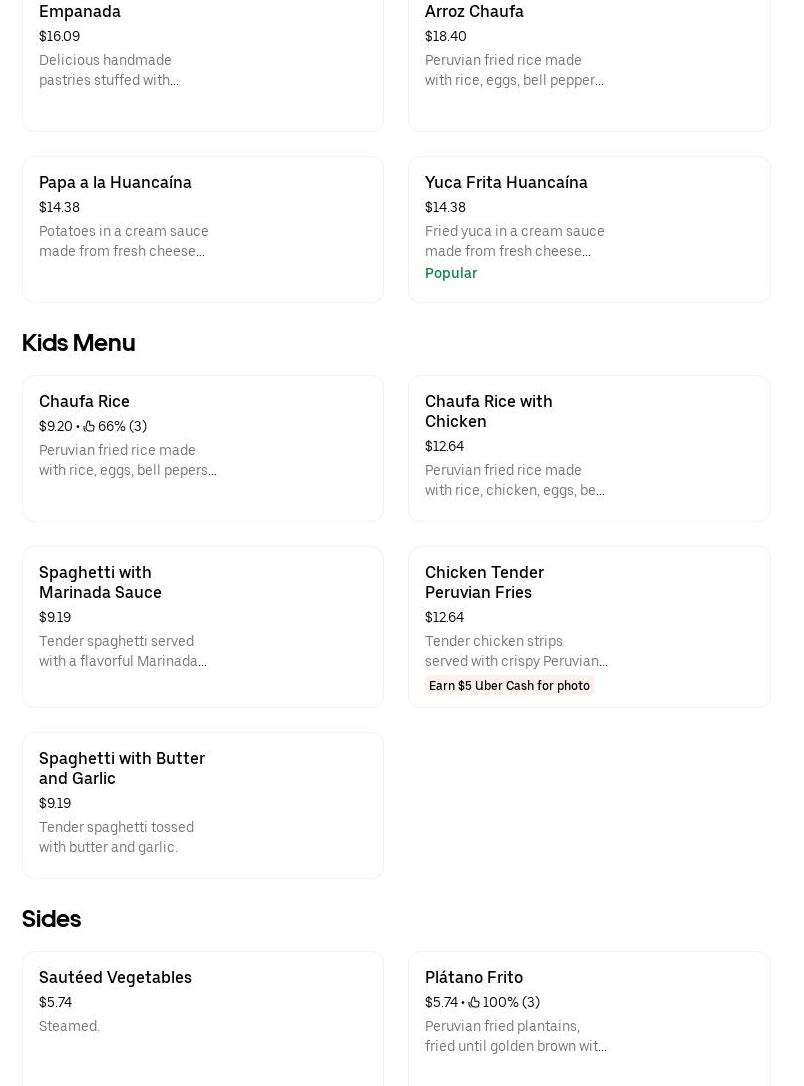Click Arroz Chaufa description text
The image size is (804, 1086).
pyautogui.click(x=514, y=70)
